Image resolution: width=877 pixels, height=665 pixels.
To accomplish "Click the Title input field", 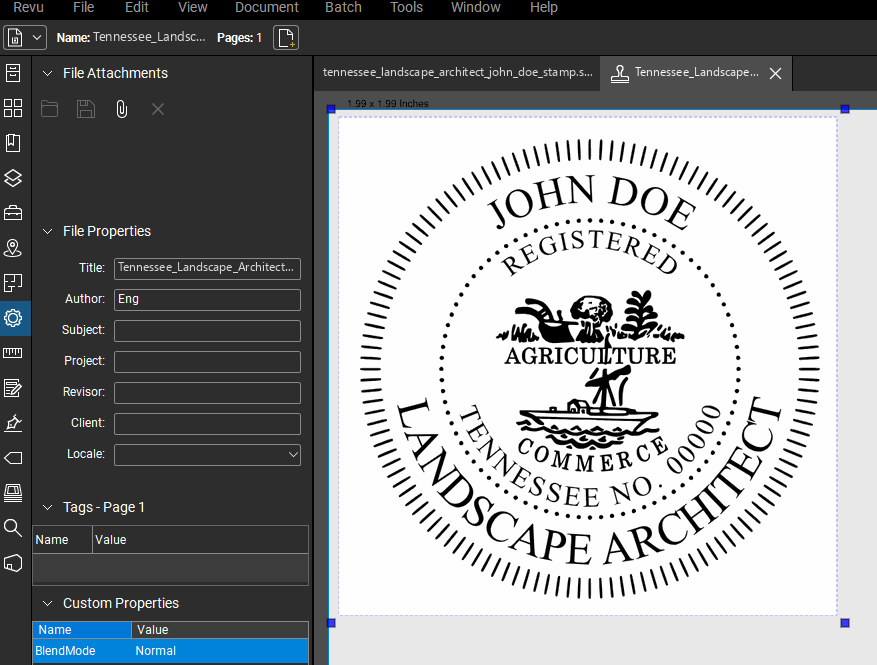I will pyautogui.click(x=207, y=268).
